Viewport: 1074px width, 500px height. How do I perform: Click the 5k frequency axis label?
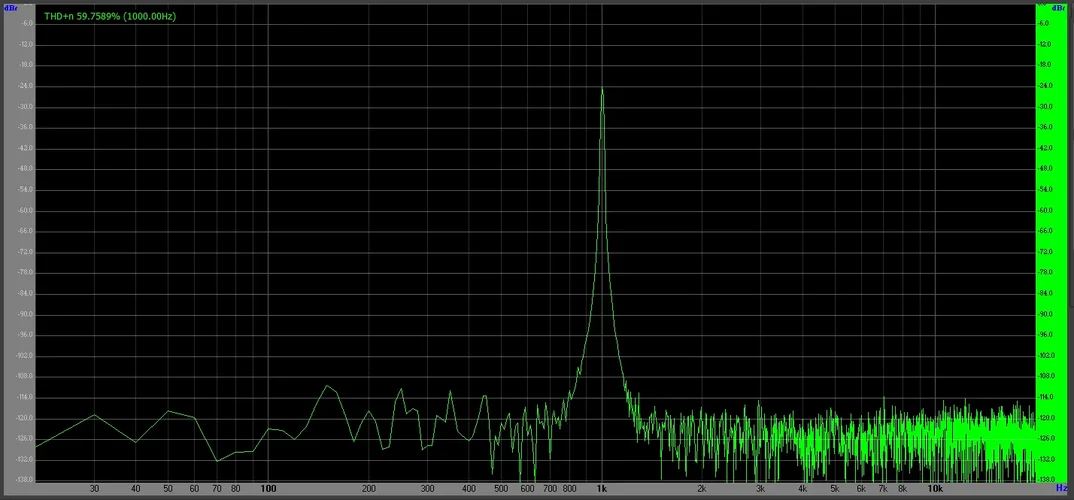pos(835,489)
